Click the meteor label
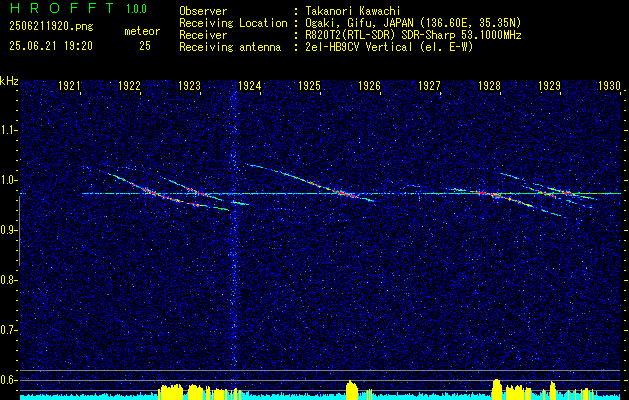Screen dimensions: 629x400 pyautogui.click(x=142, y=31)
